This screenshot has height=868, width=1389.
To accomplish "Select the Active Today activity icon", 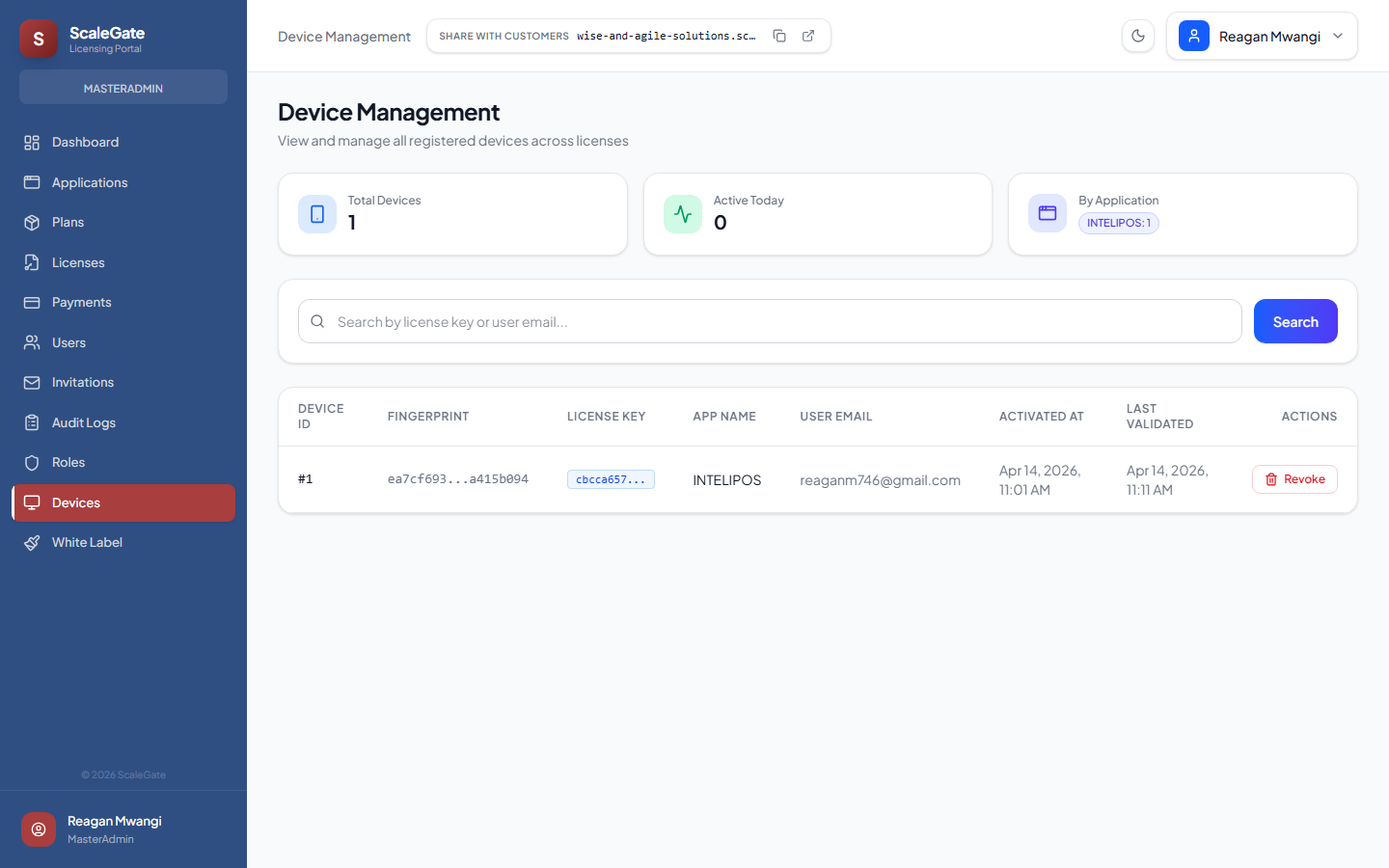I will coord(682,213).
